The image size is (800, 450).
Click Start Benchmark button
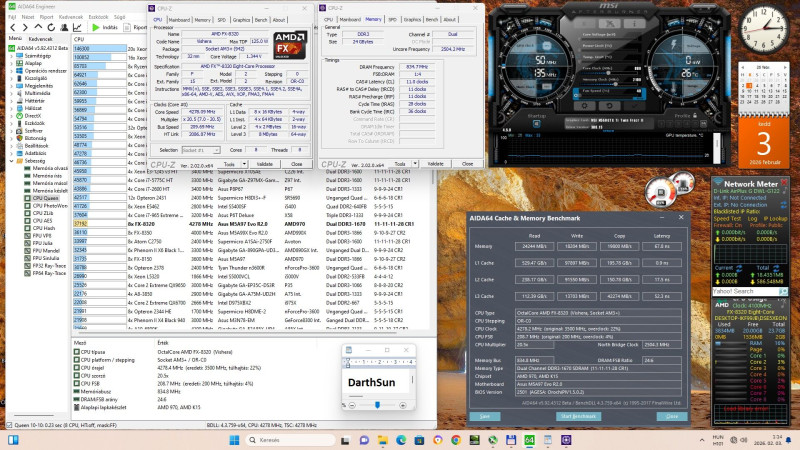578,416
